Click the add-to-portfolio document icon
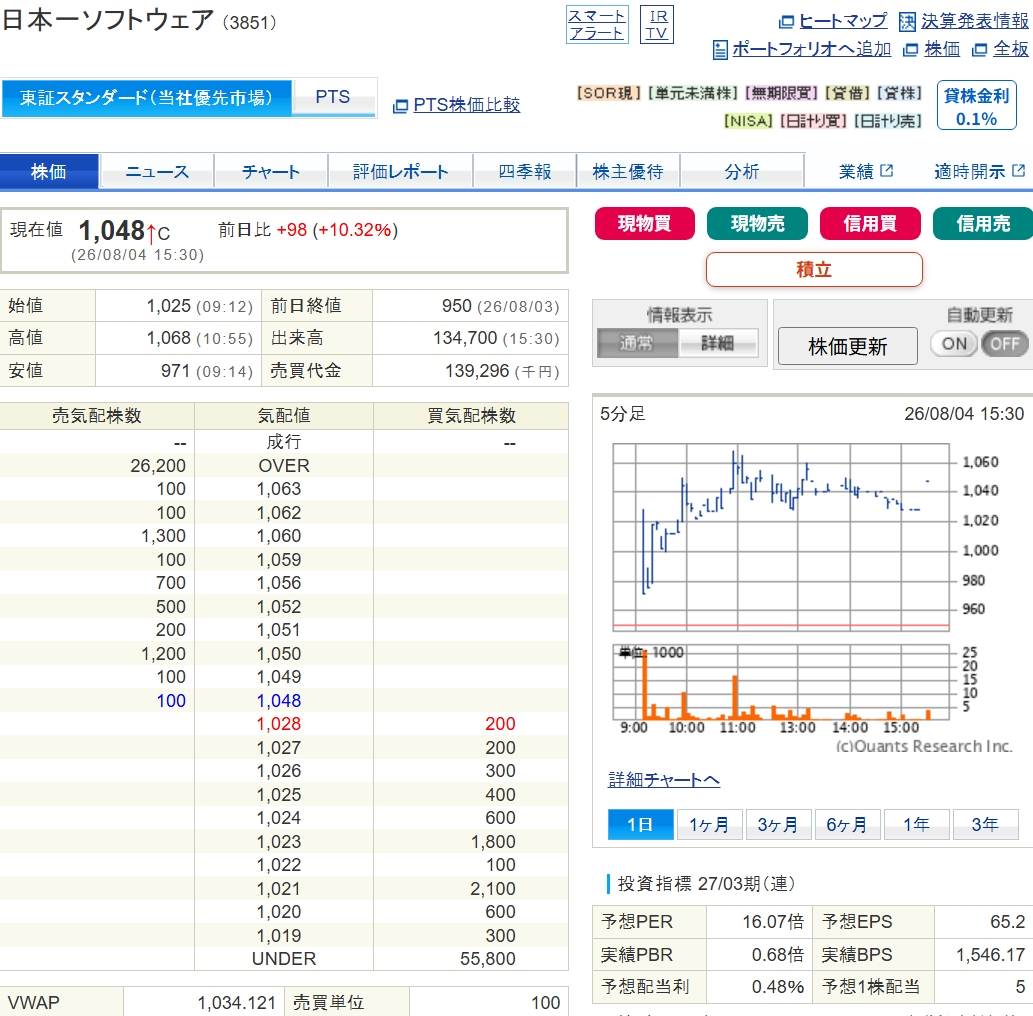The image size is (1033, 1016). point(720,49)
